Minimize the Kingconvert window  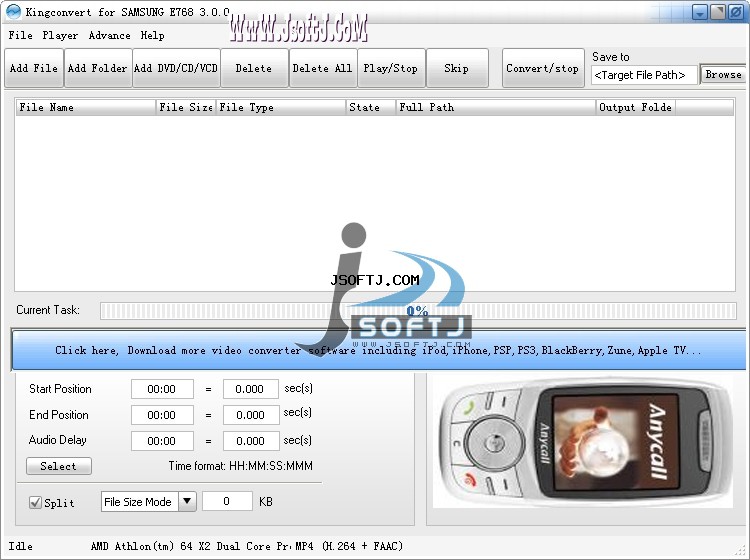700,12
